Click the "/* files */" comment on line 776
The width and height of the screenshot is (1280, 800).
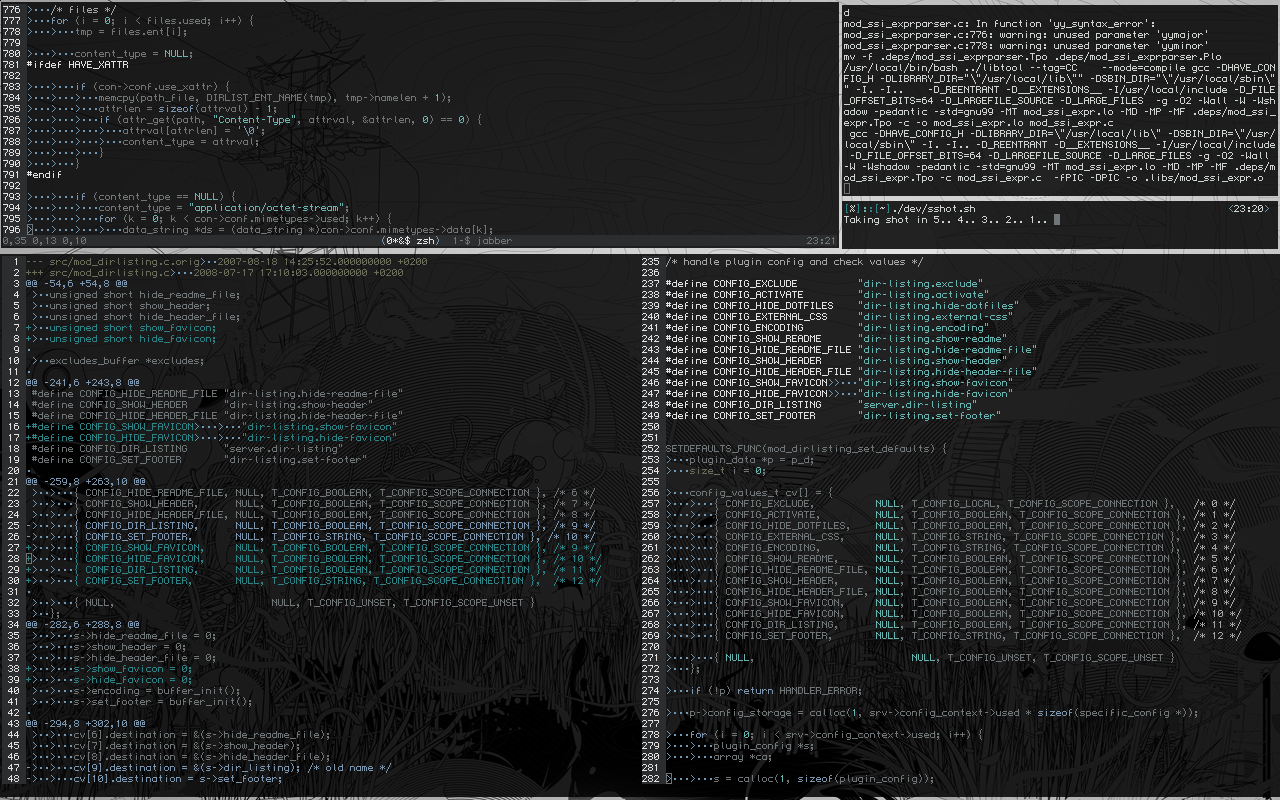83,10
